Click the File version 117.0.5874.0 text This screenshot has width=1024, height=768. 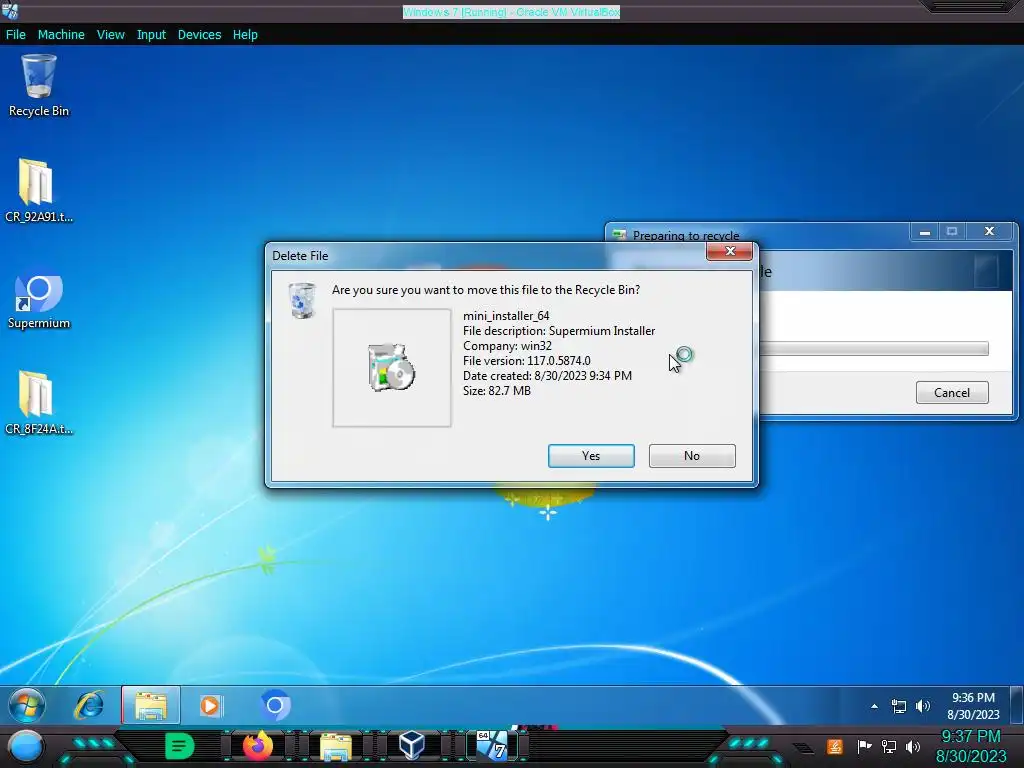point(526,360)
